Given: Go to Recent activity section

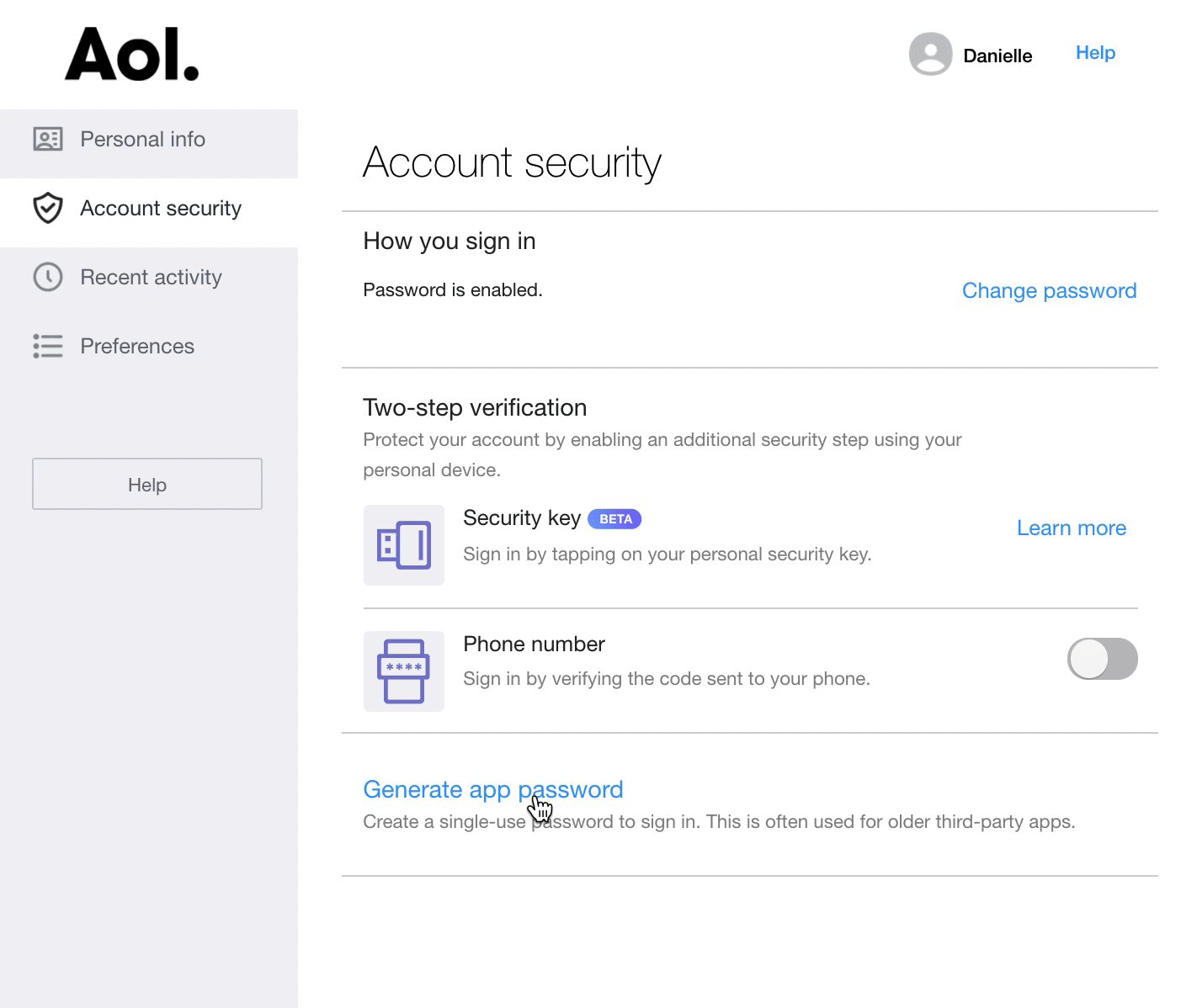Looking at the screenshot, I should (151, 278).
